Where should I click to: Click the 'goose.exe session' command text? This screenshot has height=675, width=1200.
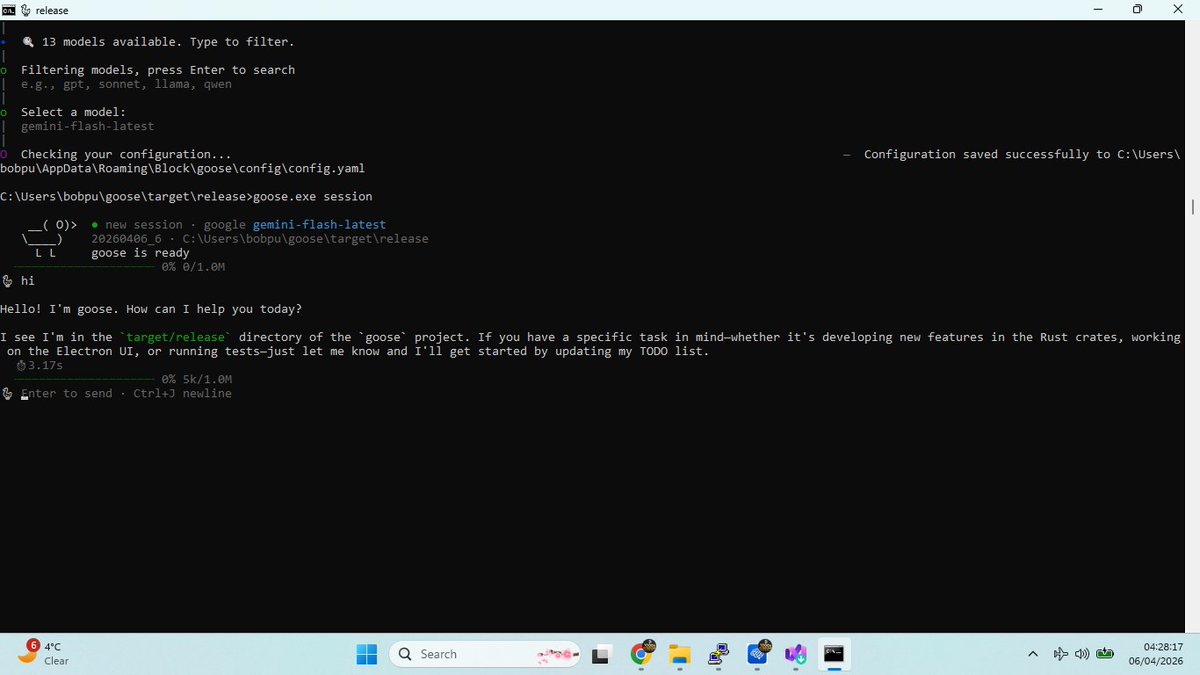(312, 196)
